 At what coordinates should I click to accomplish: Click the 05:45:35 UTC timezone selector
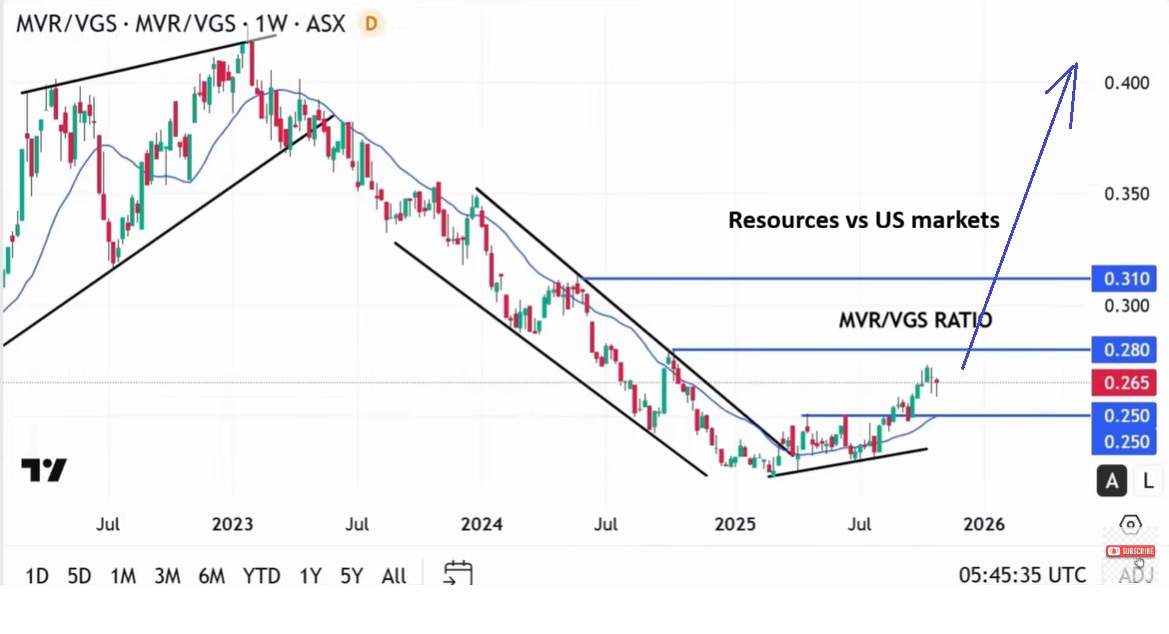[1022, 575]
